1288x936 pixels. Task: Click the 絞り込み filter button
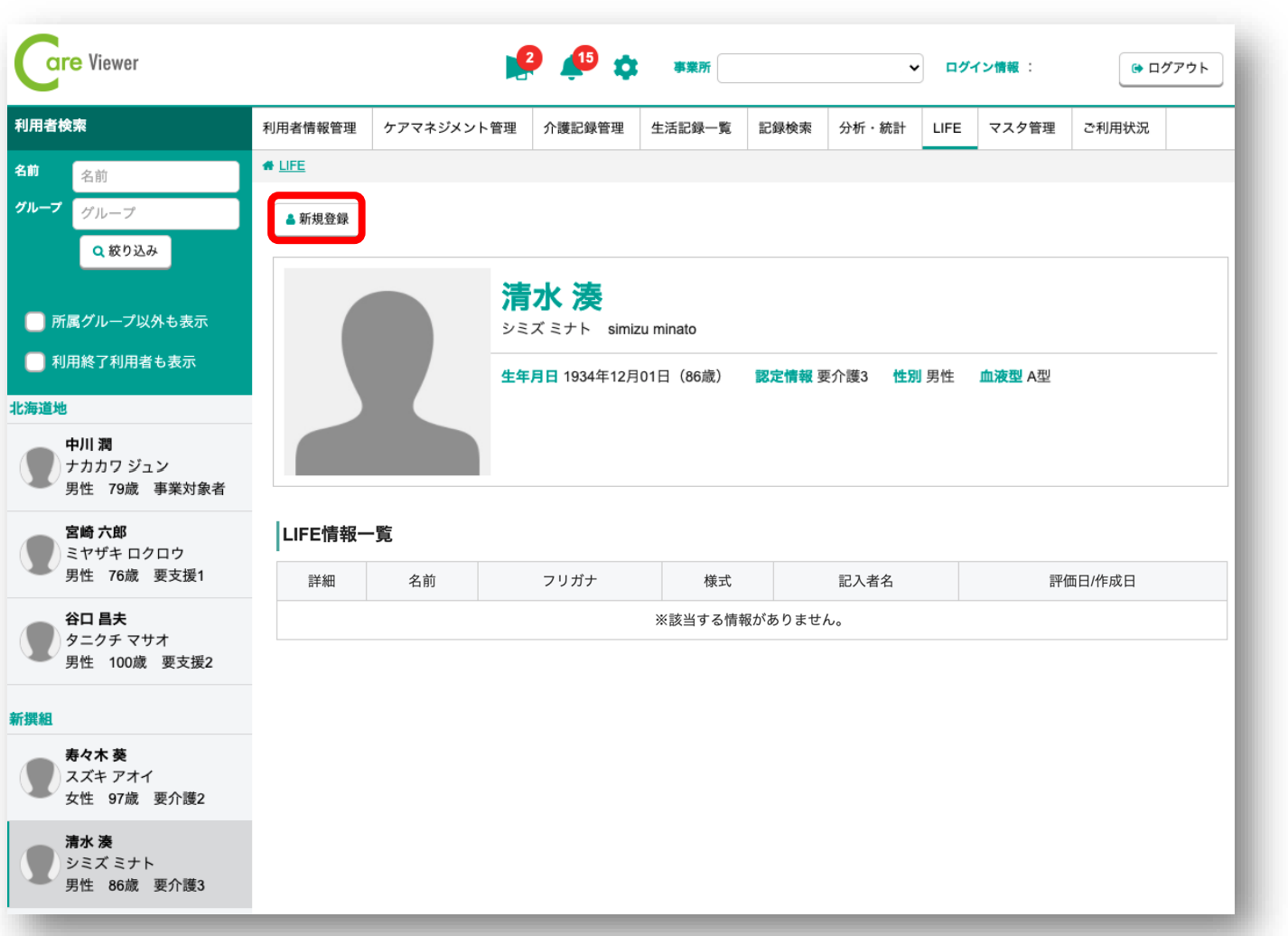pyautogui.click(x=126, y=251)
